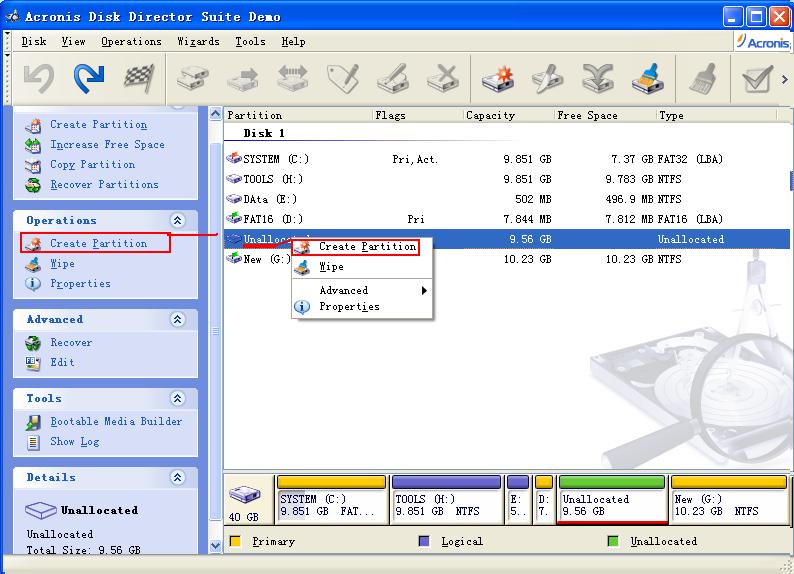Screen dimensions: 794x574
Task: Click the Split partition toolbar icon
Action: [548, 78]
